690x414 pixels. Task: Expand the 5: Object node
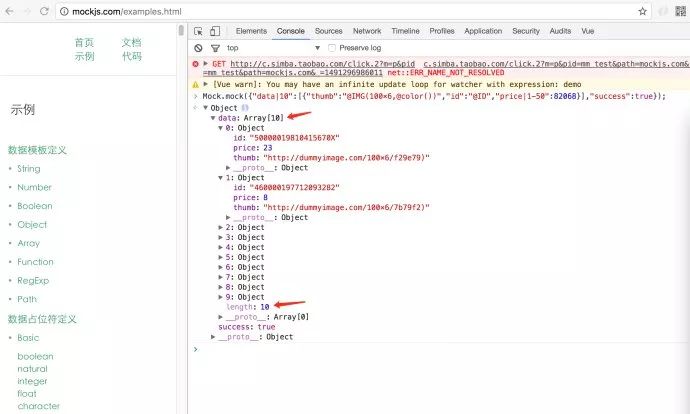(220, 257)
